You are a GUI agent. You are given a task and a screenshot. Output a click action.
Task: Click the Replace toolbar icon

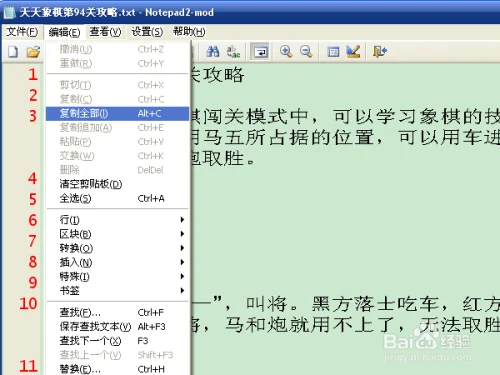(x=233, y=52)
